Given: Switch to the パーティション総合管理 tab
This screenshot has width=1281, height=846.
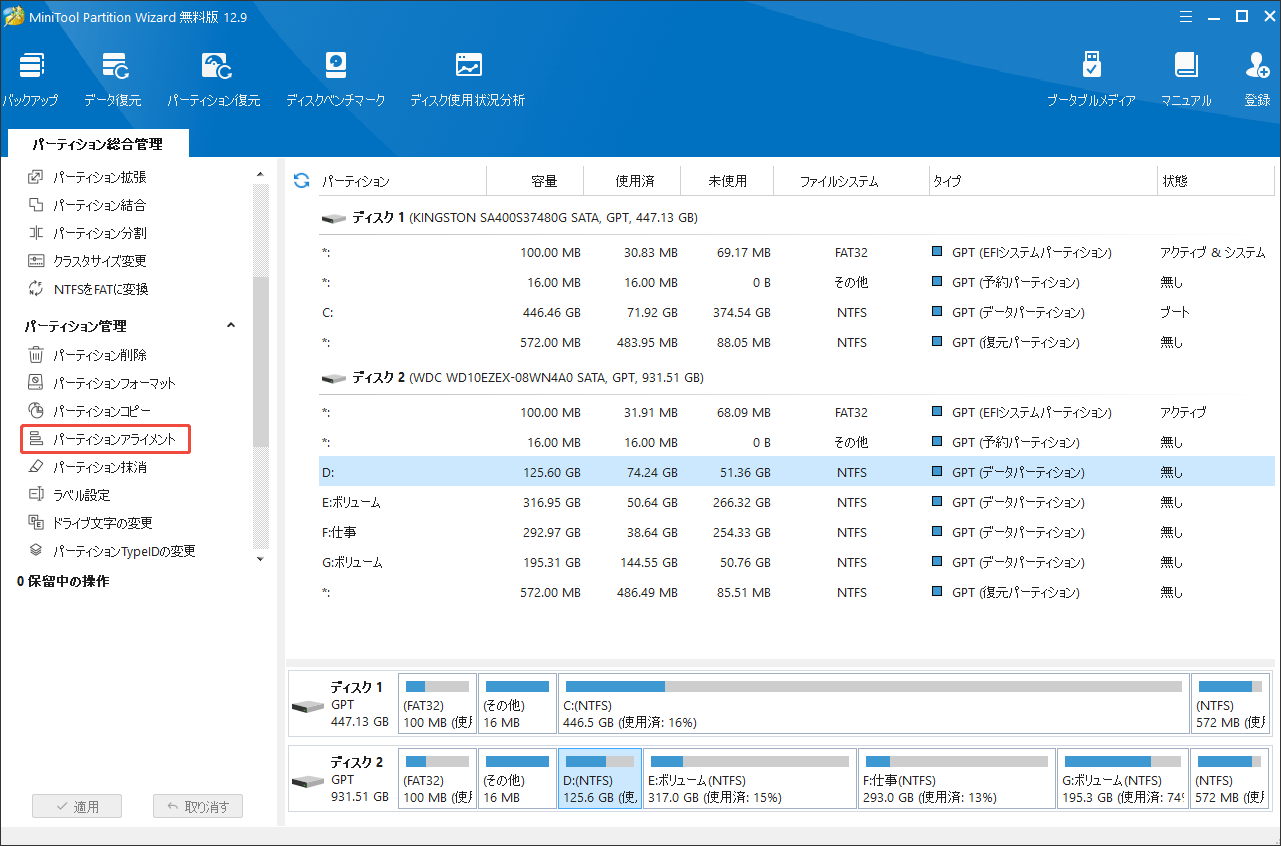Looking at the screenshot, I should [97, 144].
